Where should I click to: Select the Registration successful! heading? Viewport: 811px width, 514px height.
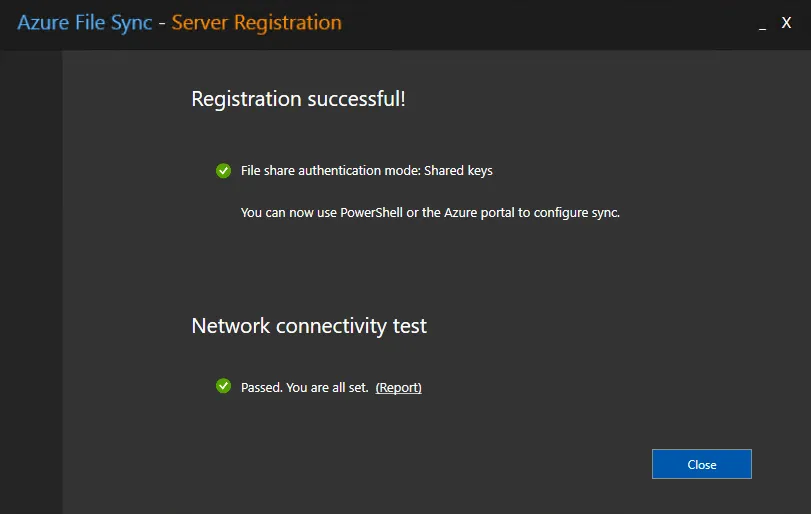(298, 99)
